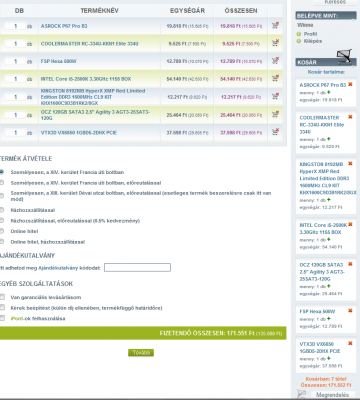
Task: Remove VTX3D VX6850 row cart icon
Action: 275,132
